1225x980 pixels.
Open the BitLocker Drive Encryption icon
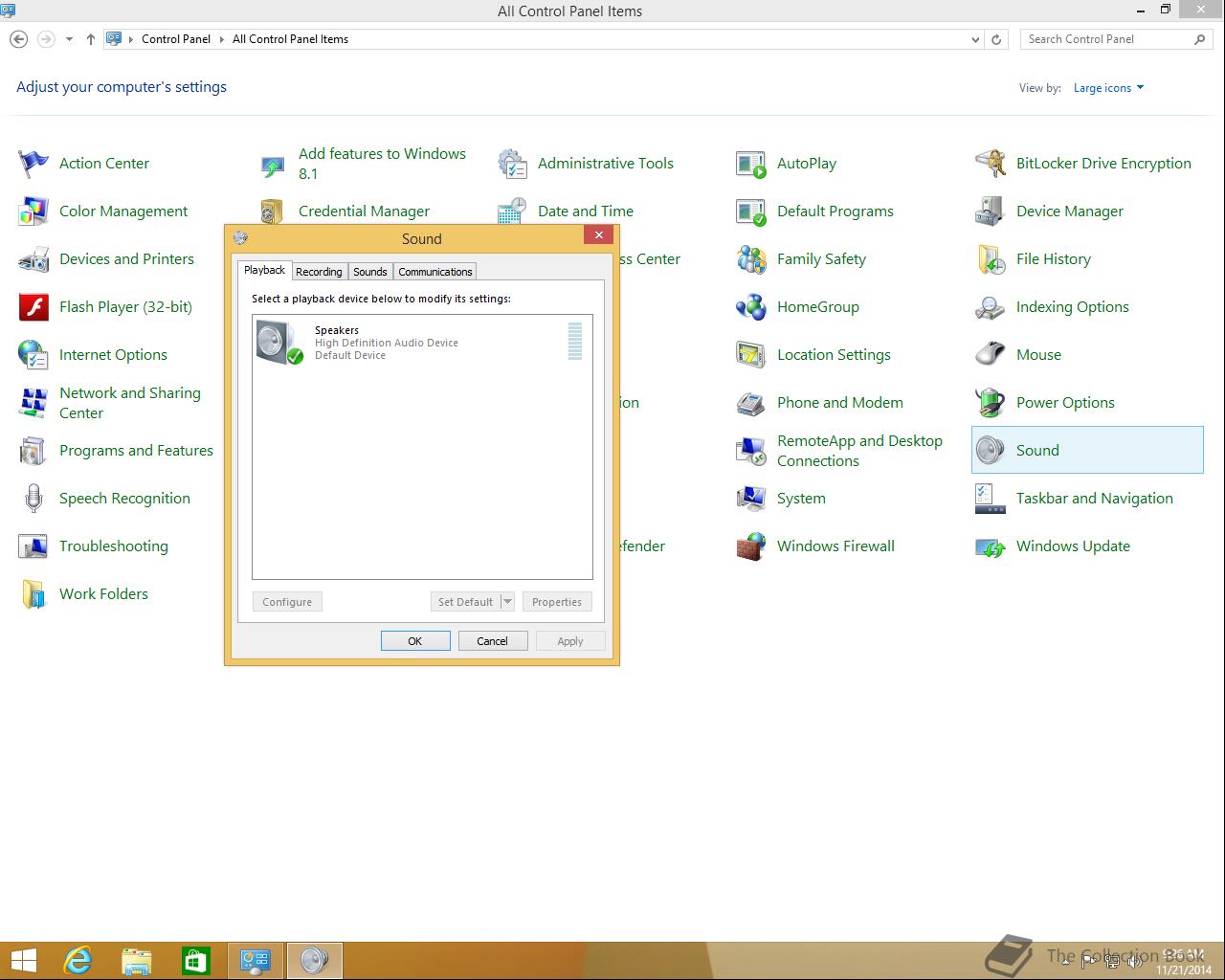[991, 164]
